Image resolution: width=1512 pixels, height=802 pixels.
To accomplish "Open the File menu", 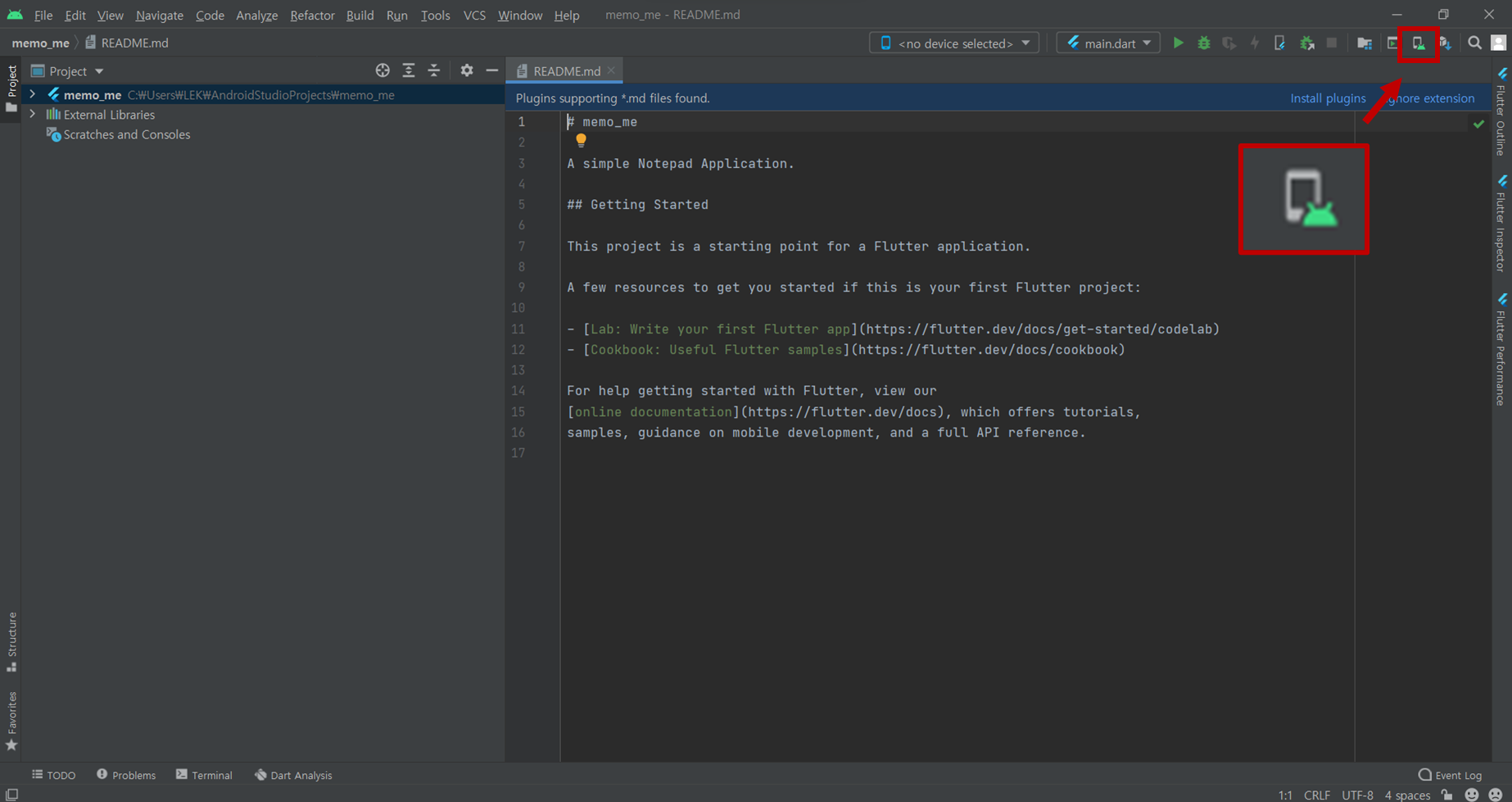I will click(43, 15).
